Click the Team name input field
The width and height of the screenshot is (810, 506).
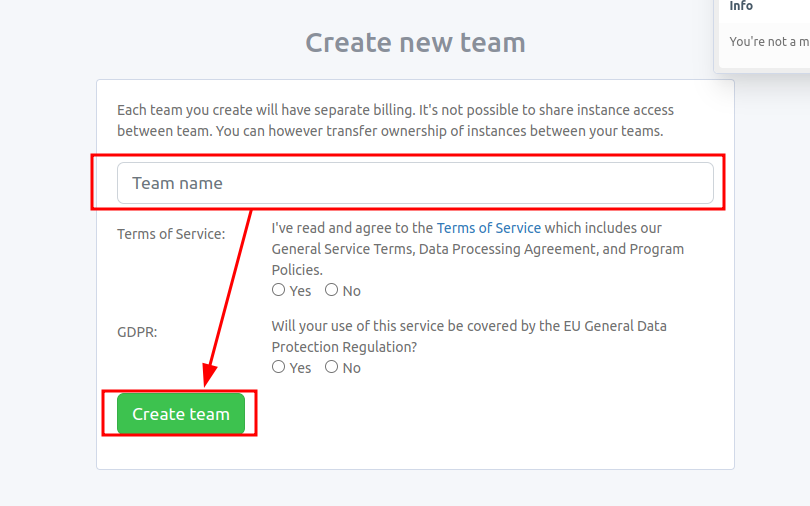click(x=415, y=183)
